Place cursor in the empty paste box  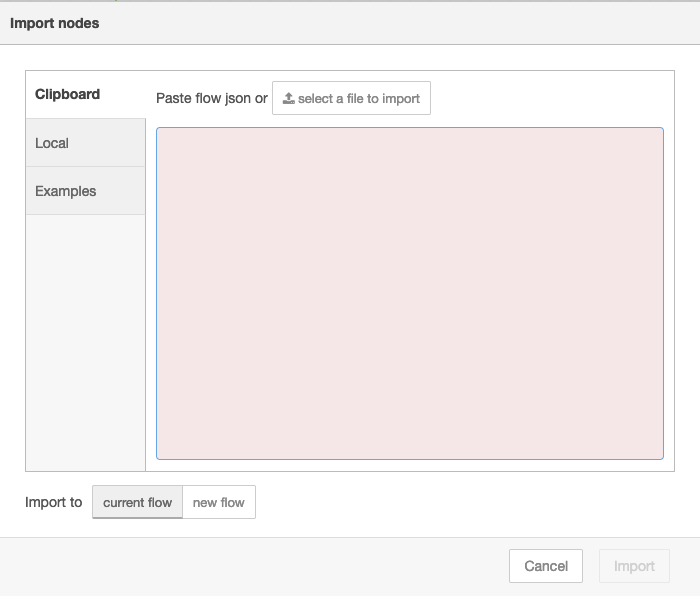click(409, 250)
